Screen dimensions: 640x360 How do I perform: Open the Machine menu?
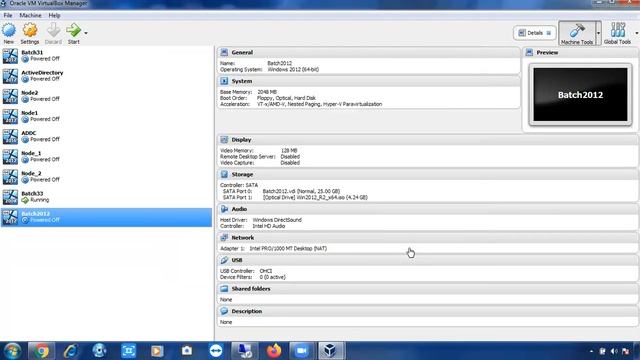coord(30,15)
